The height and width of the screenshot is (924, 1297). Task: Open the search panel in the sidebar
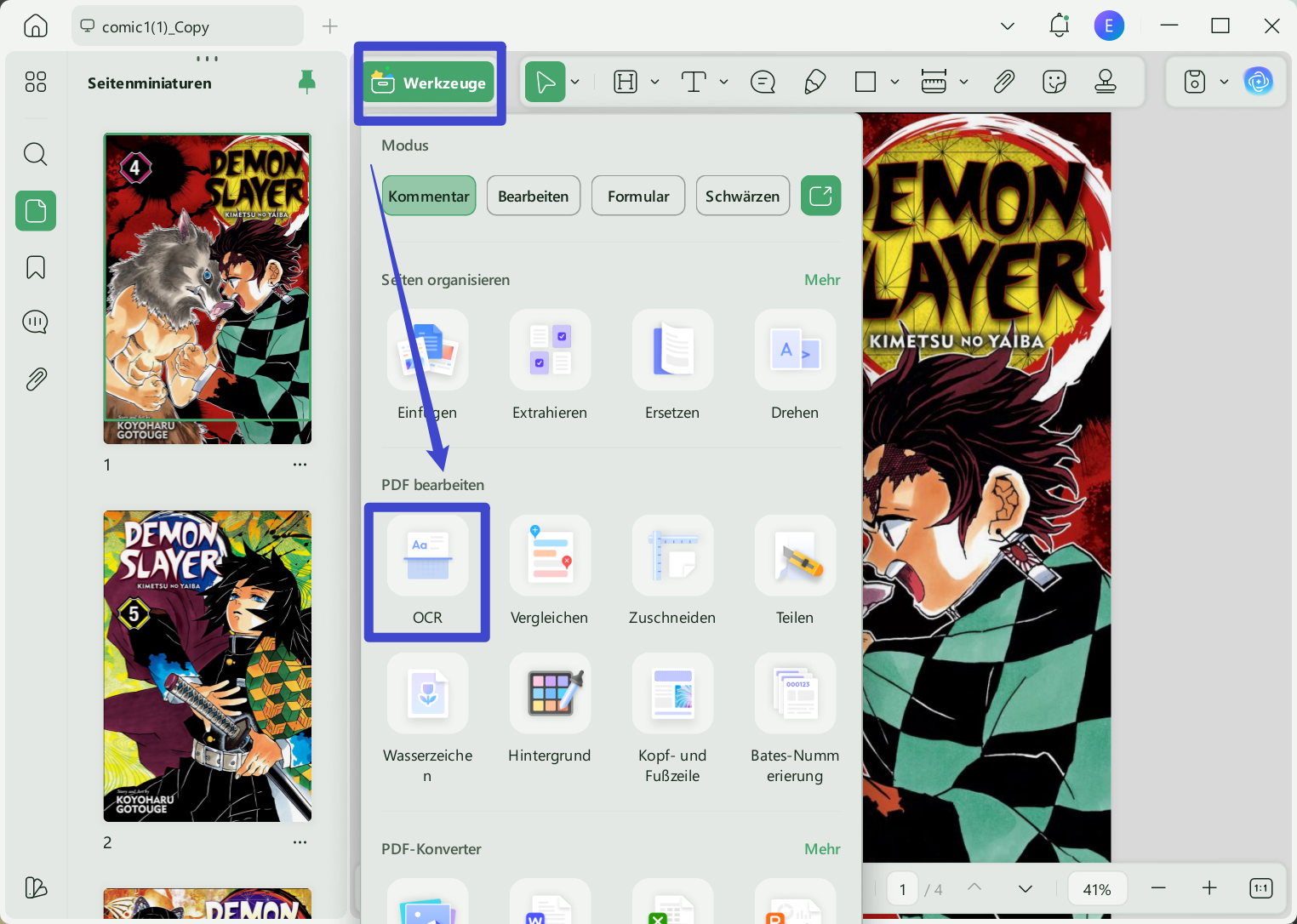[x=35, y=154]
